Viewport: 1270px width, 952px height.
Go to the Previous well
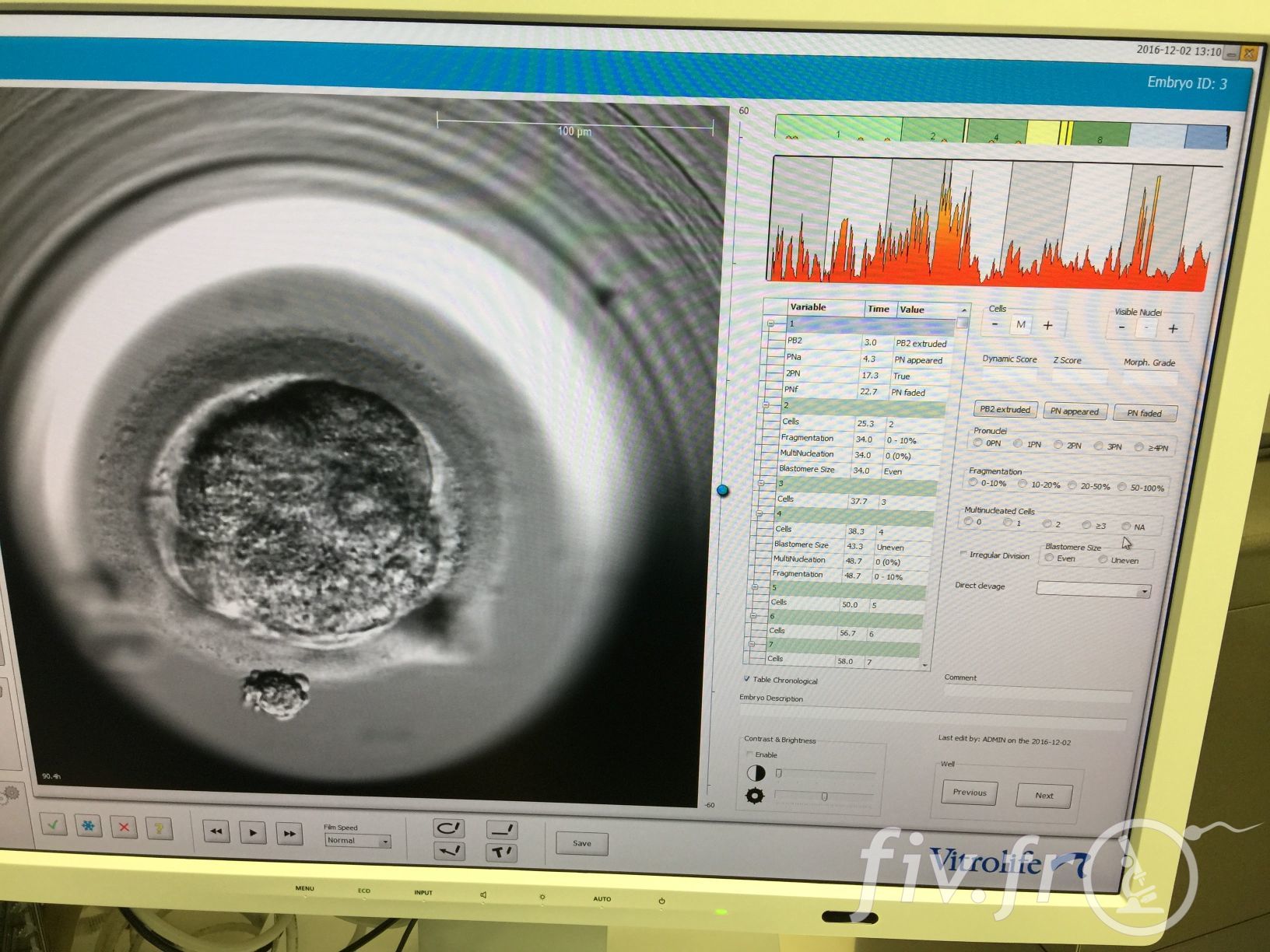pos(969,793)
